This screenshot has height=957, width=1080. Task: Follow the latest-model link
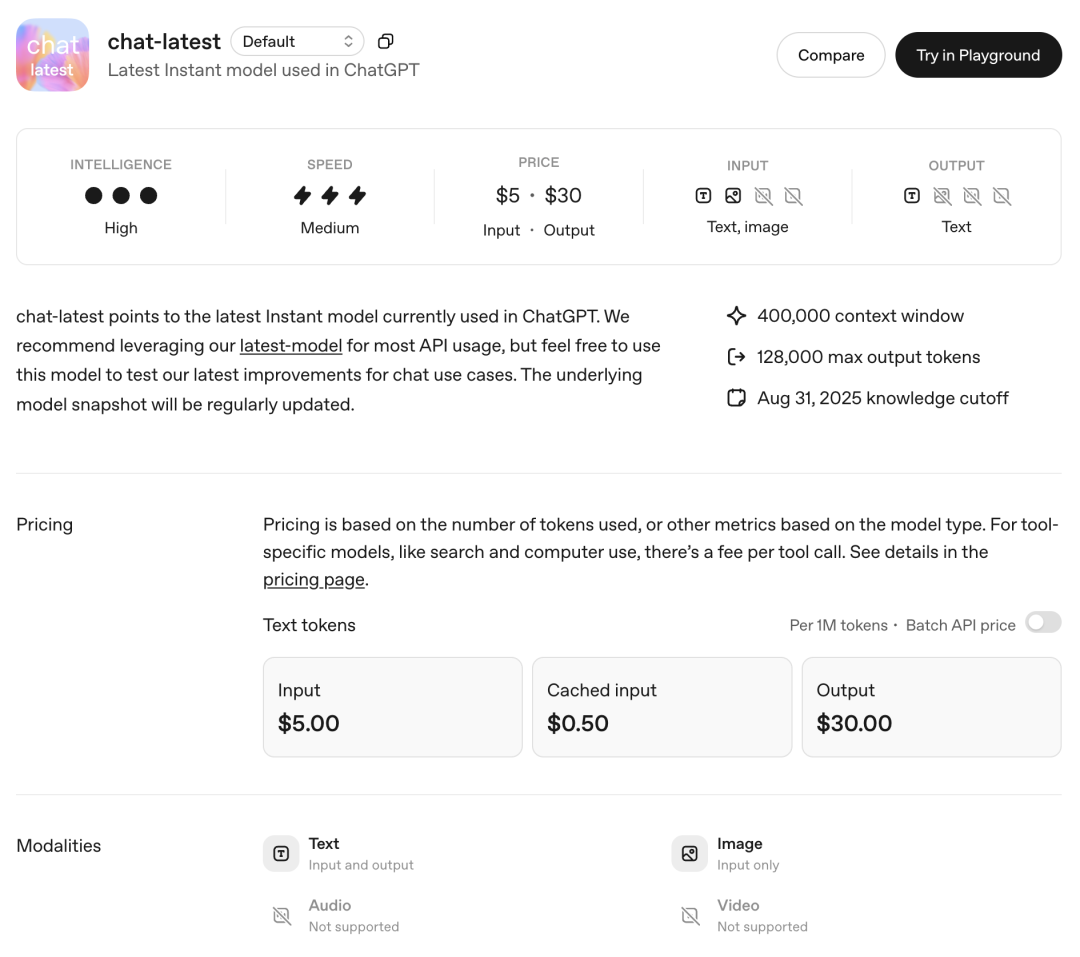pos(291,346)
